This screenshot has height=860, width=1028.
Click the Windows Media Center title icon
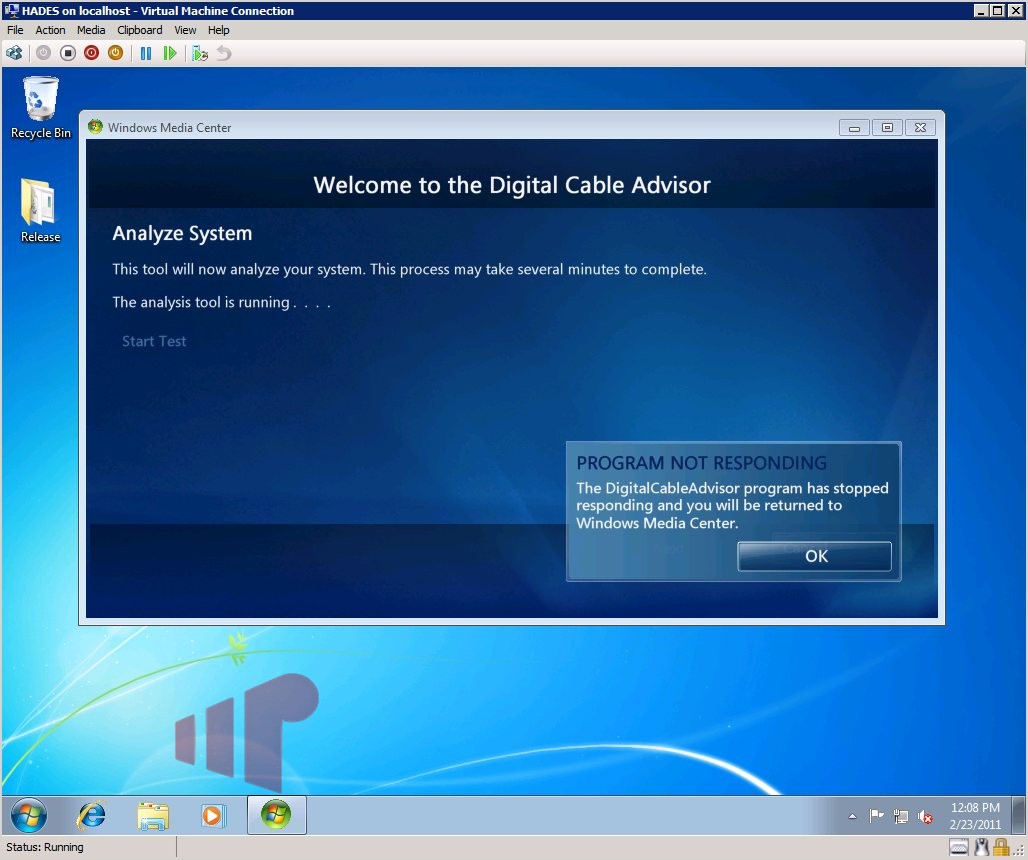(x=96, y=127)
